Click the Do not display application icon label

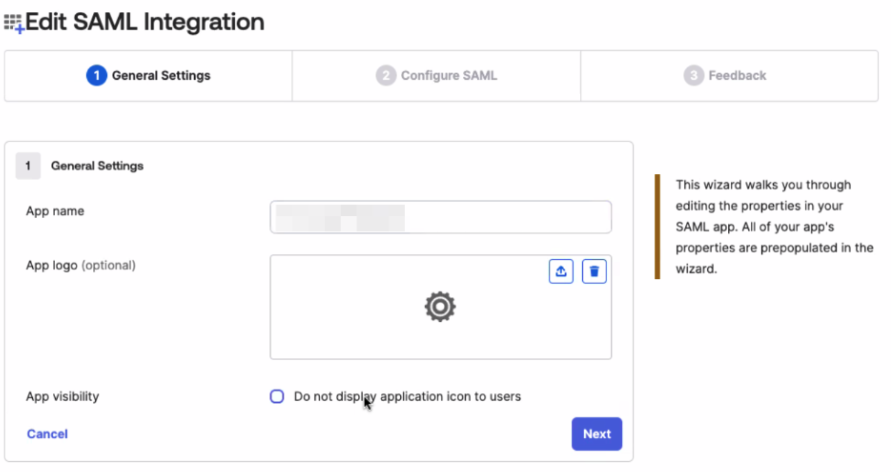click(x=407, y=396)
